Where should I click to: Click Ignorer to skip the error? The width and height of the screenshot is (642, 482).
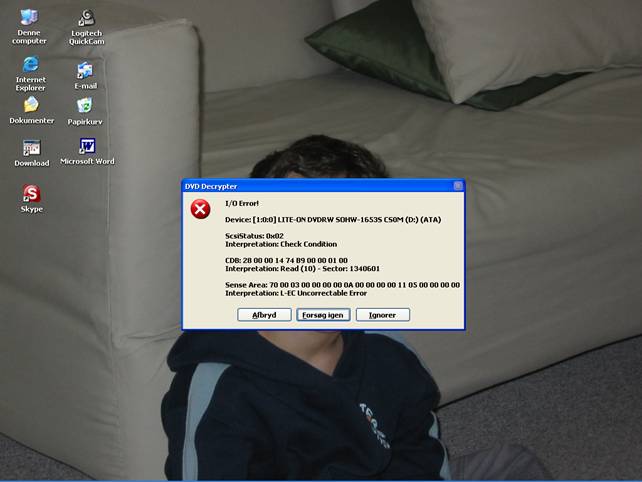[382, 315]
